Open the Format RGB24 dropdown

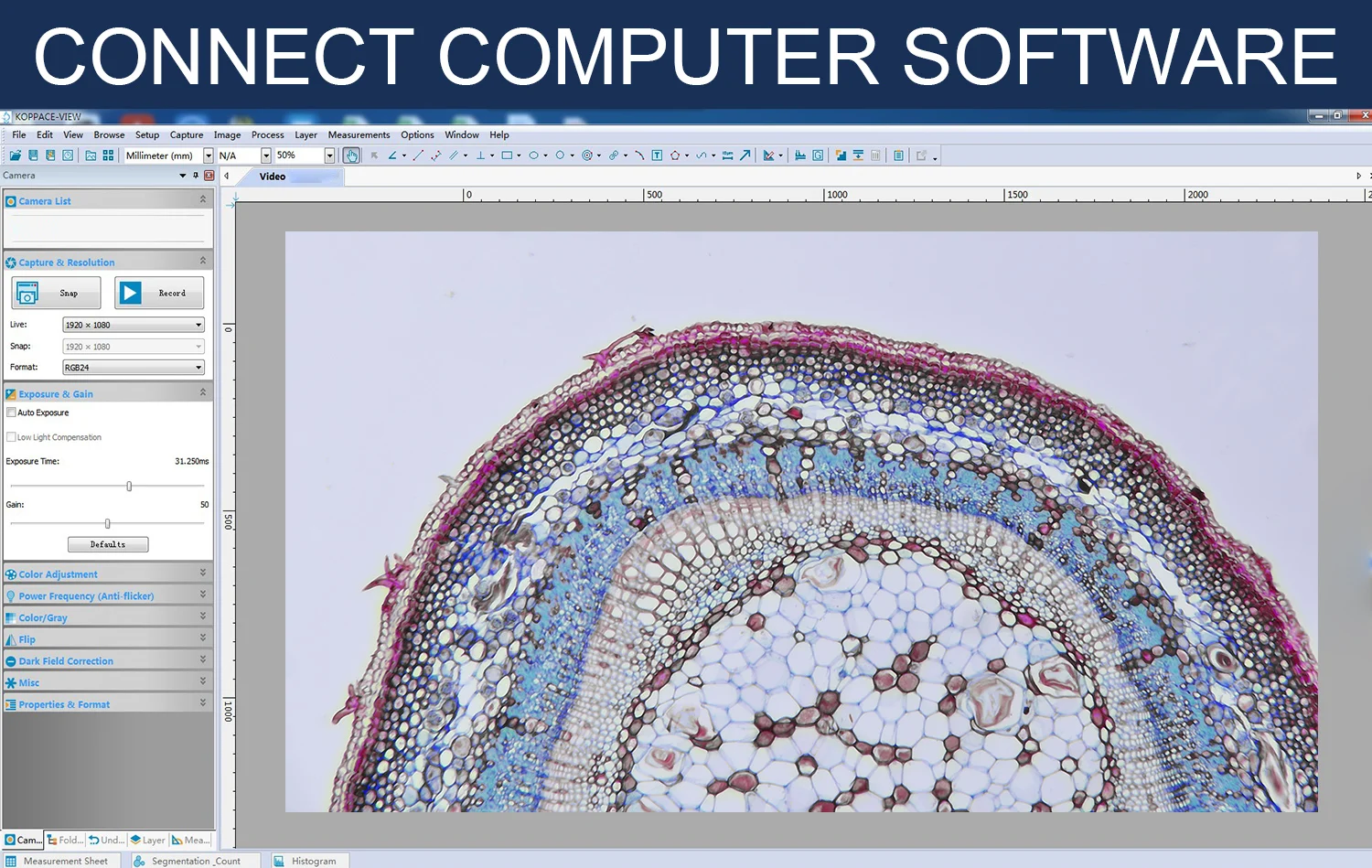134,368
